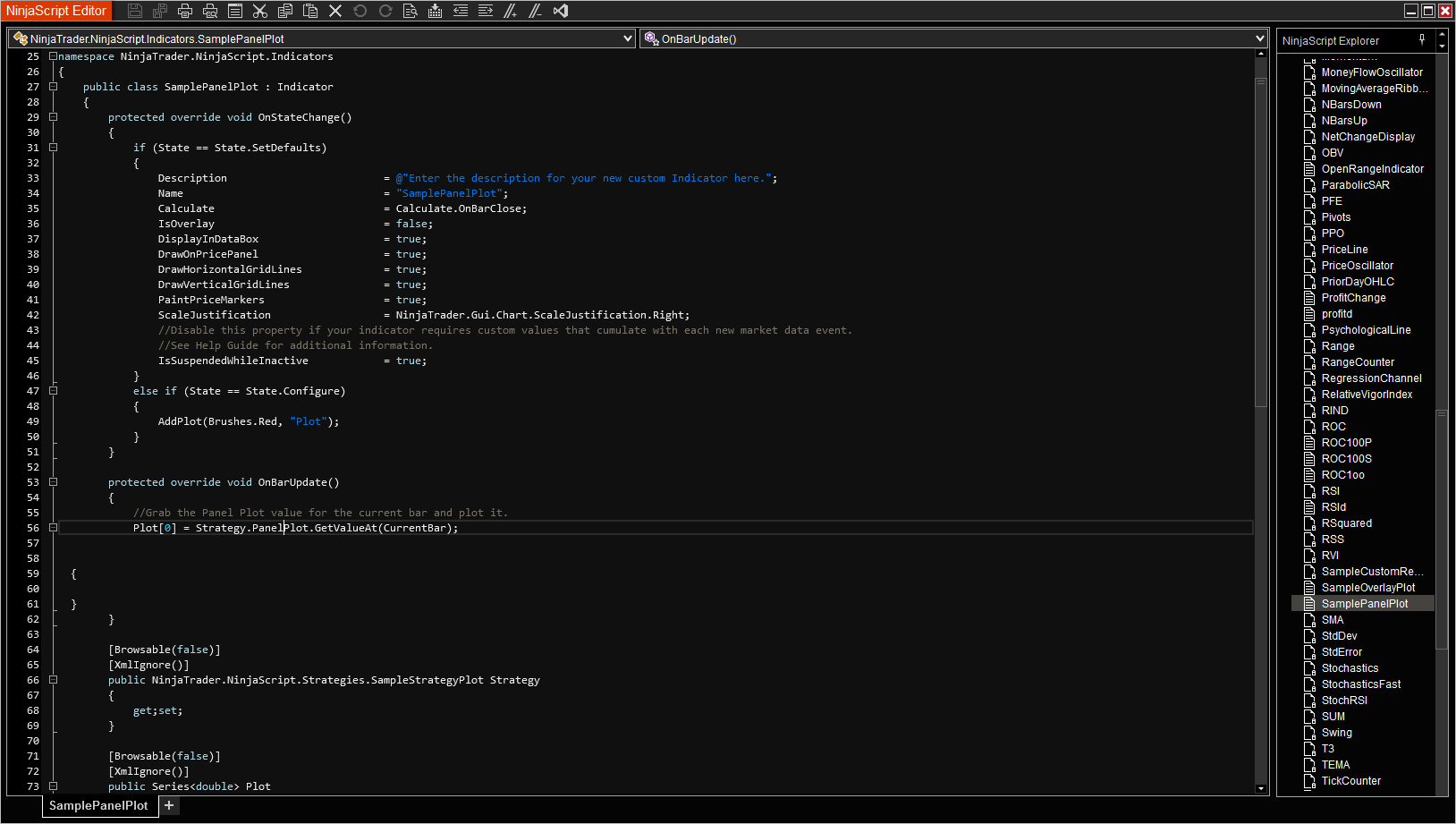
Task: Click the Compile icon in the toolbar
Action: pyautogui.click(x=435, y=11)
